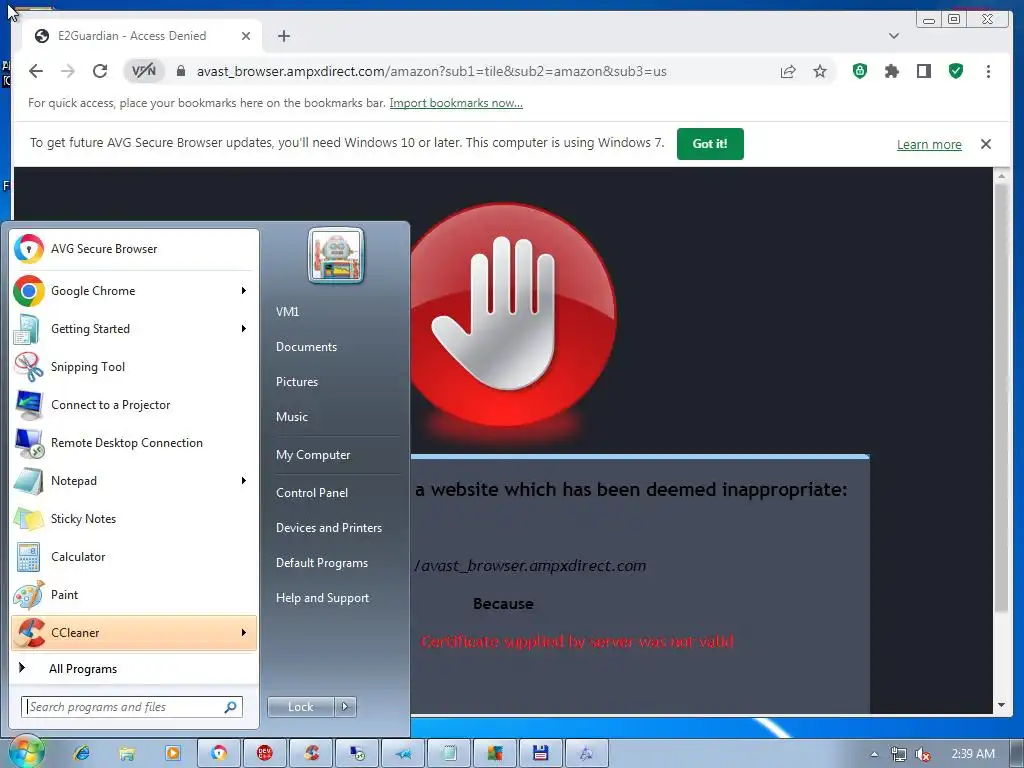The image size is (1024, 768).
Task: Open the Learn more link
Action: coord(929,144)
